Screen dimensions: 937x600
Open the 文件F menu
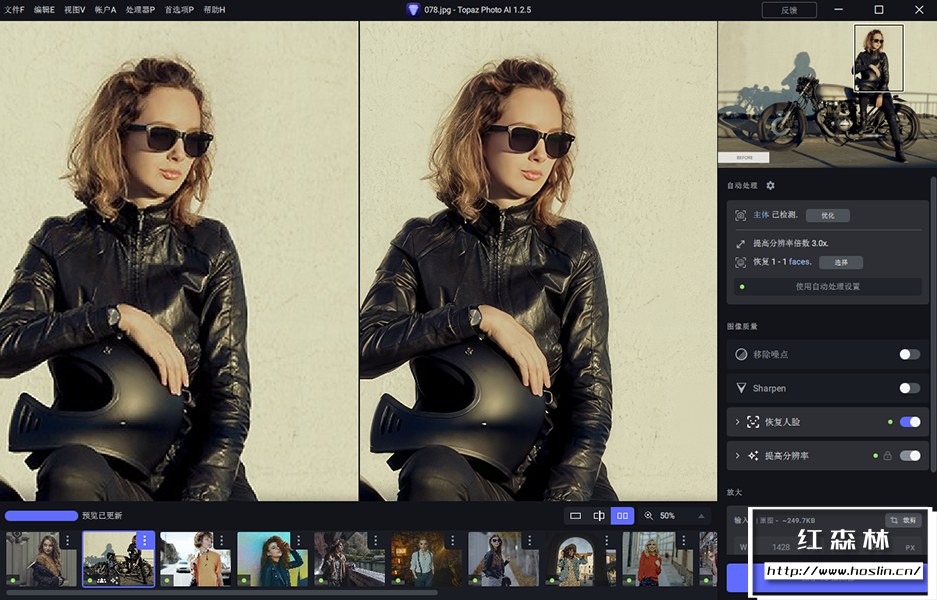pos(15,9)
